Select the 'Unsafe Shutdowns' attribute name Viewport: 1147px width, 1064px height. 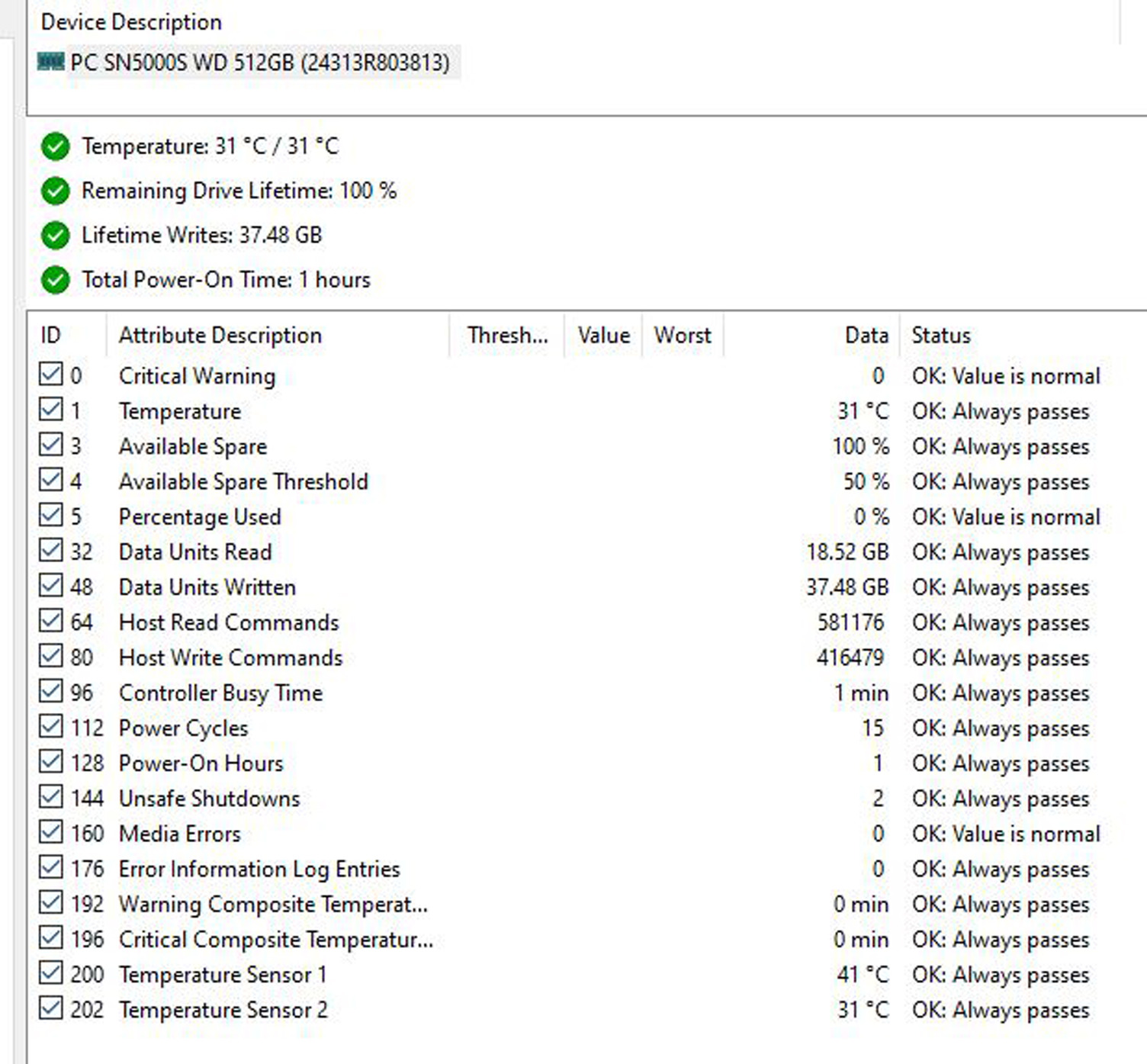pyautogui.click(x=209, y=799)
